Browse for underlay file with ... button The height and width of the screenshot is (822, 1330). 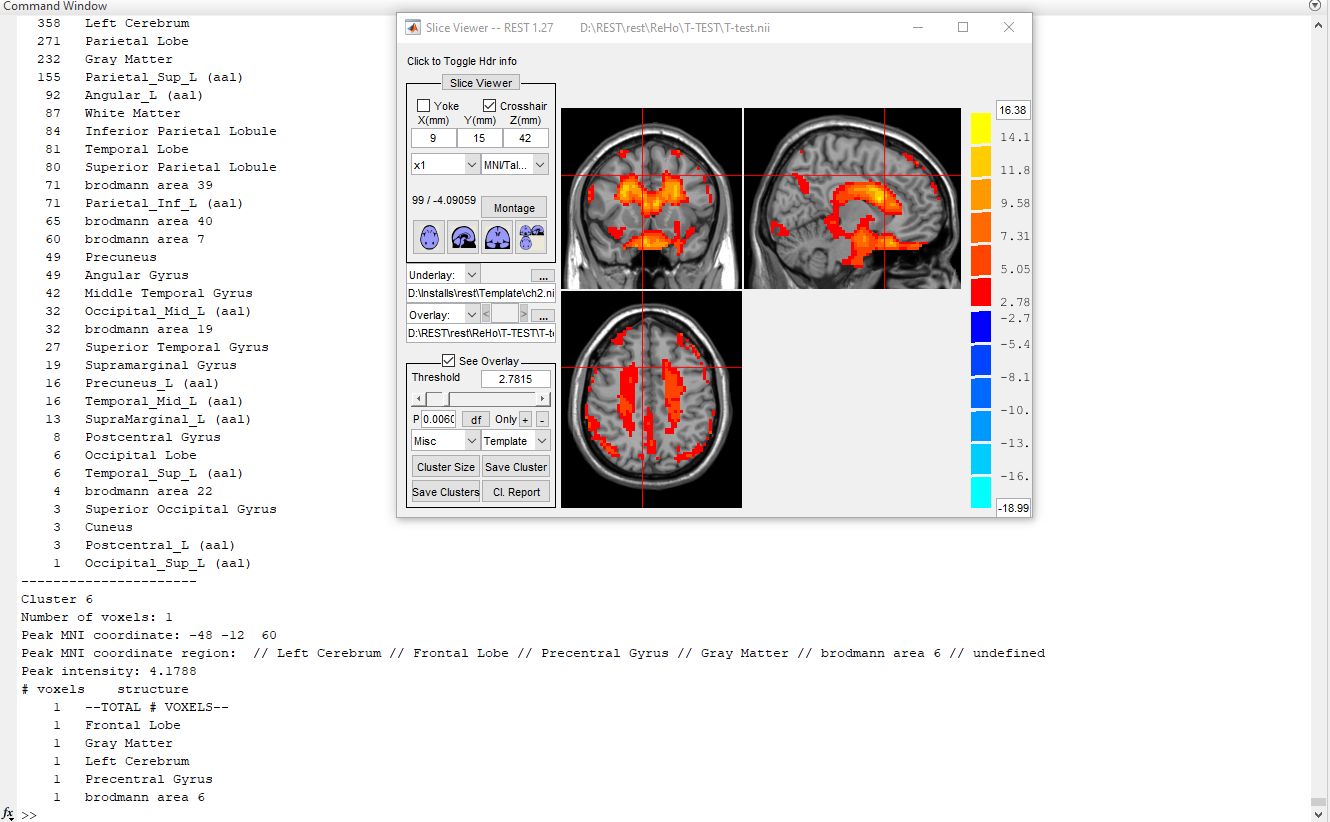click(541, 275)
